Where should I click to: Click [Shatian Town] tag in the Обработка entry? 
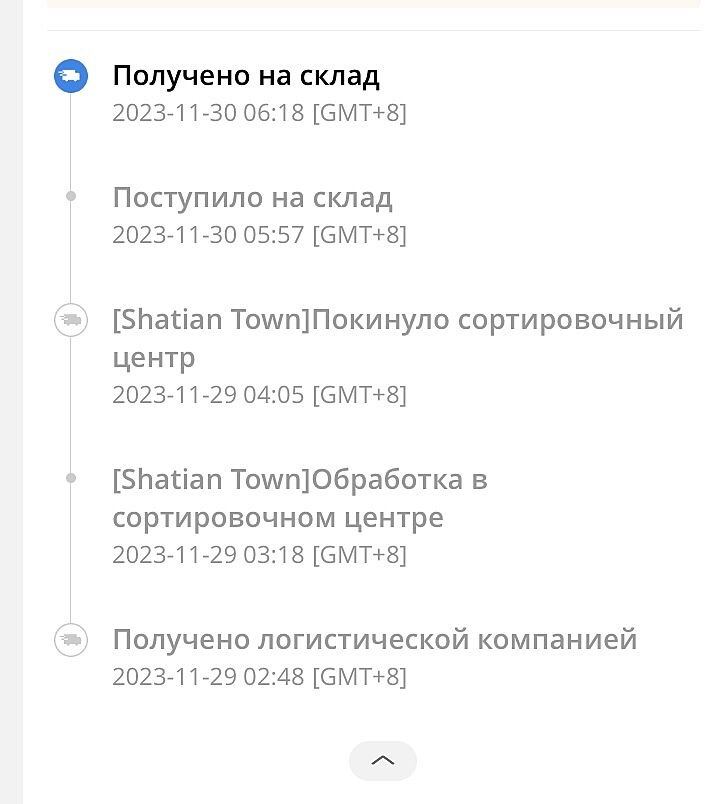click(x=210, y=480)
